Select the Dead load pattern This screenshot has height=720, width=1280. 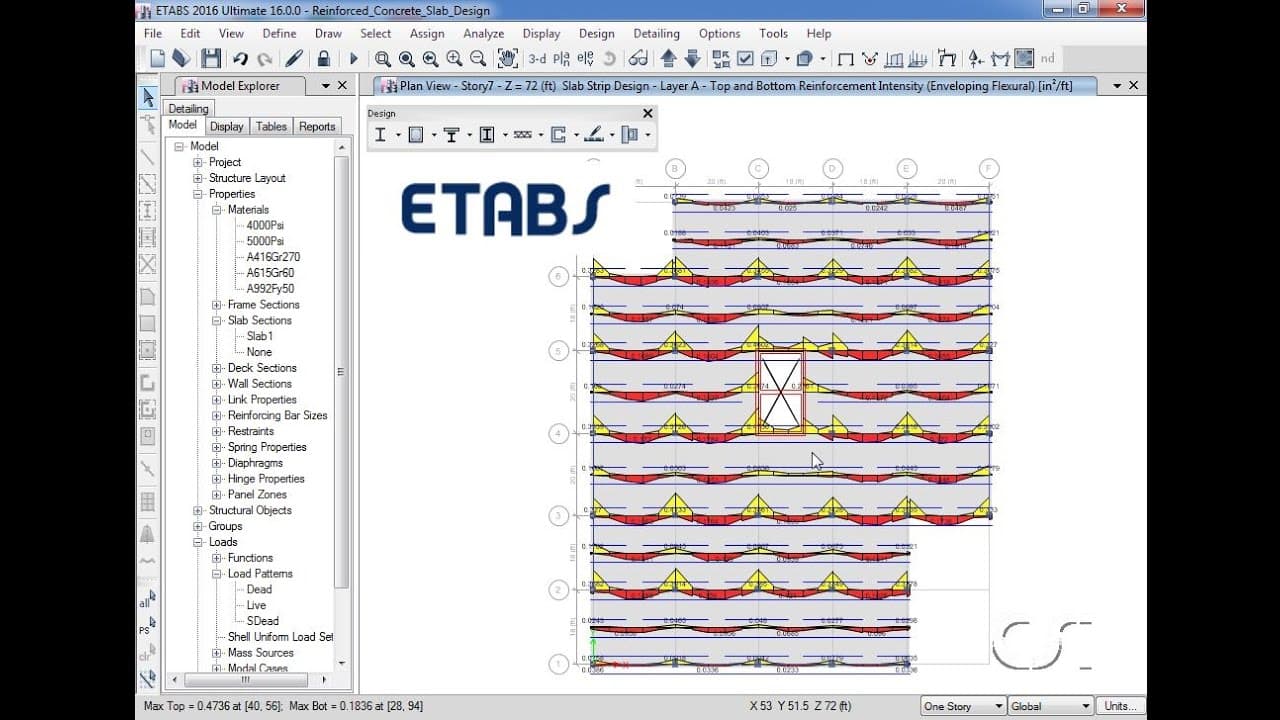click(x=259, y=589)
